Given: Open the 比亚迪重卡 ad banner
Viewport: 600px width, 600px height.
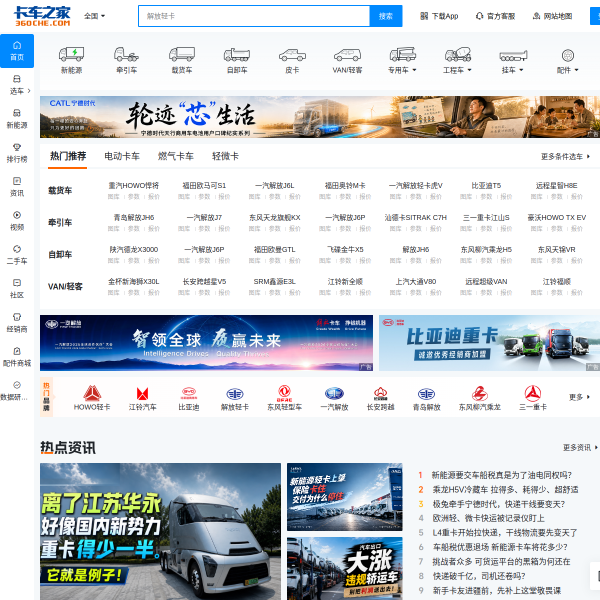Looking at the screenshot, I should [x=489, y=343].
